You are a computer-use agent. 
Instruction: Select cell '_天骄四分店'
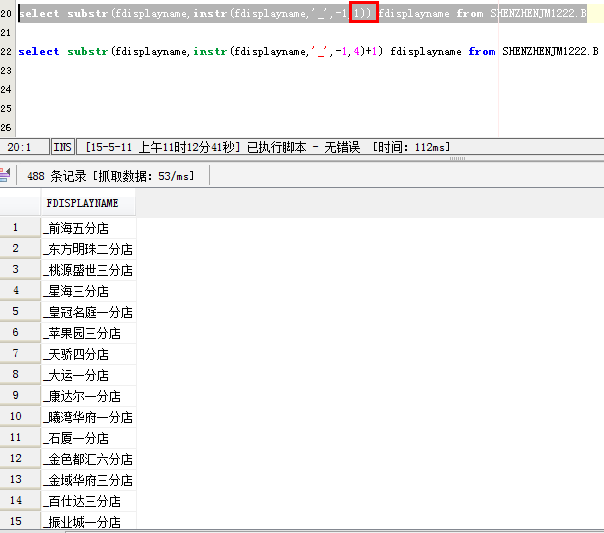[88, 354]
